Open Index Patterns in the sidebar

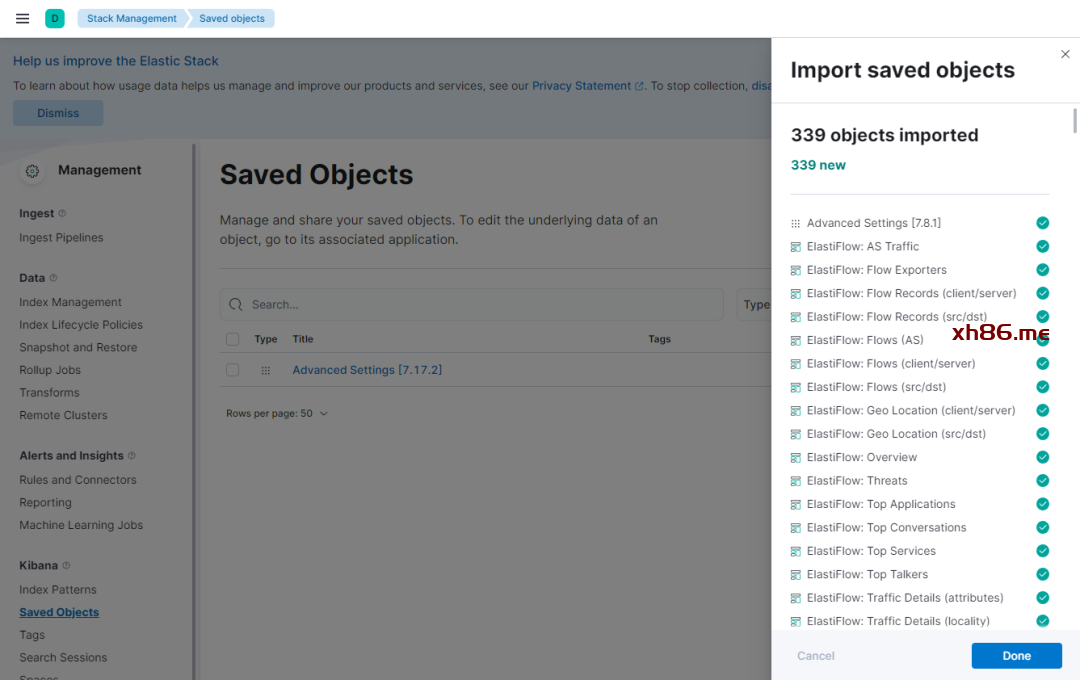(x=58, y=590)
